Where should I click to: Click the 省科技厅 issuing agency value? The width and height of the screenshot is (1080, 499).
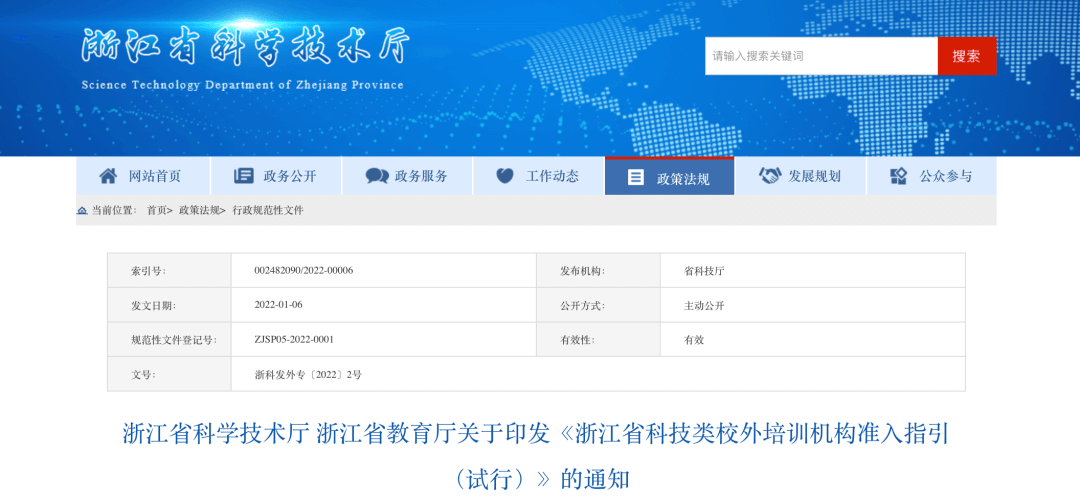[704, 271]
